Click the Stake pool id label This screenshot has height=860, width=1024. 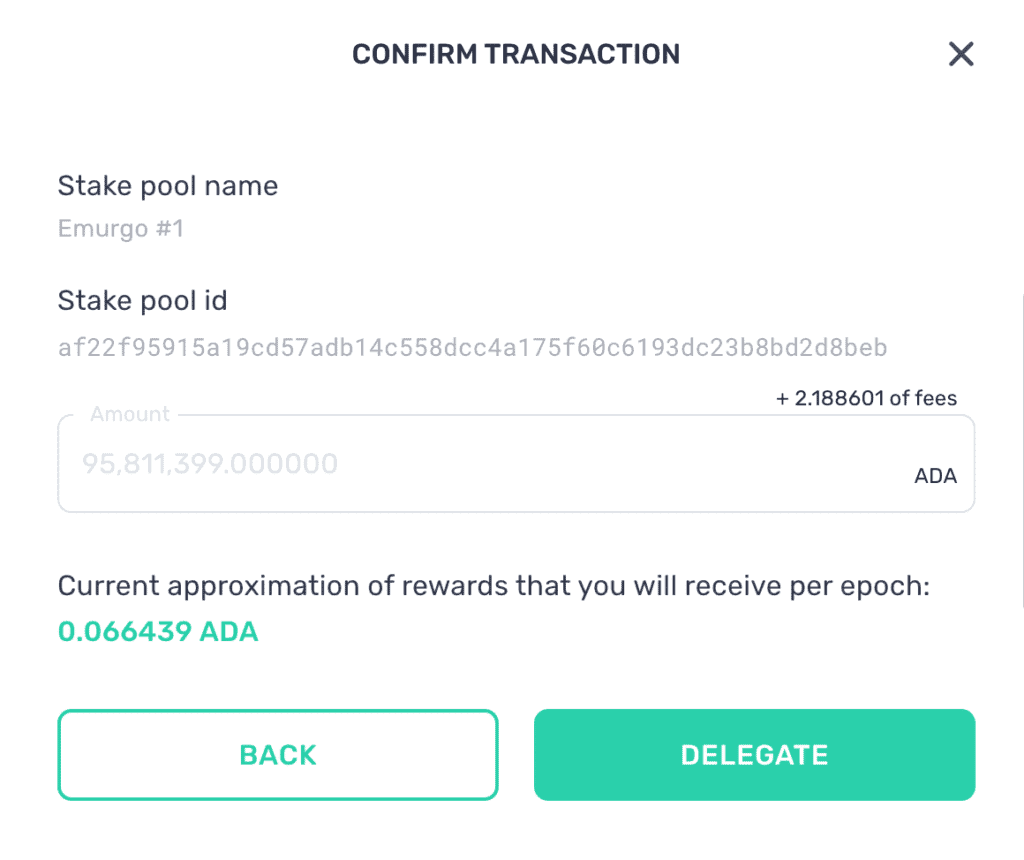click(x=142, y=300)
